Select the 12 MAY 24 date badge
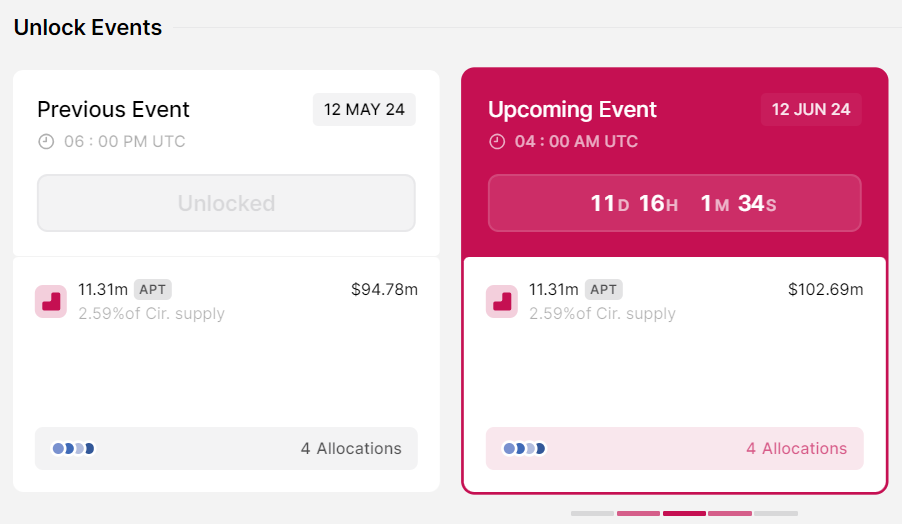902x524 pixels. [x=364, y=110]
